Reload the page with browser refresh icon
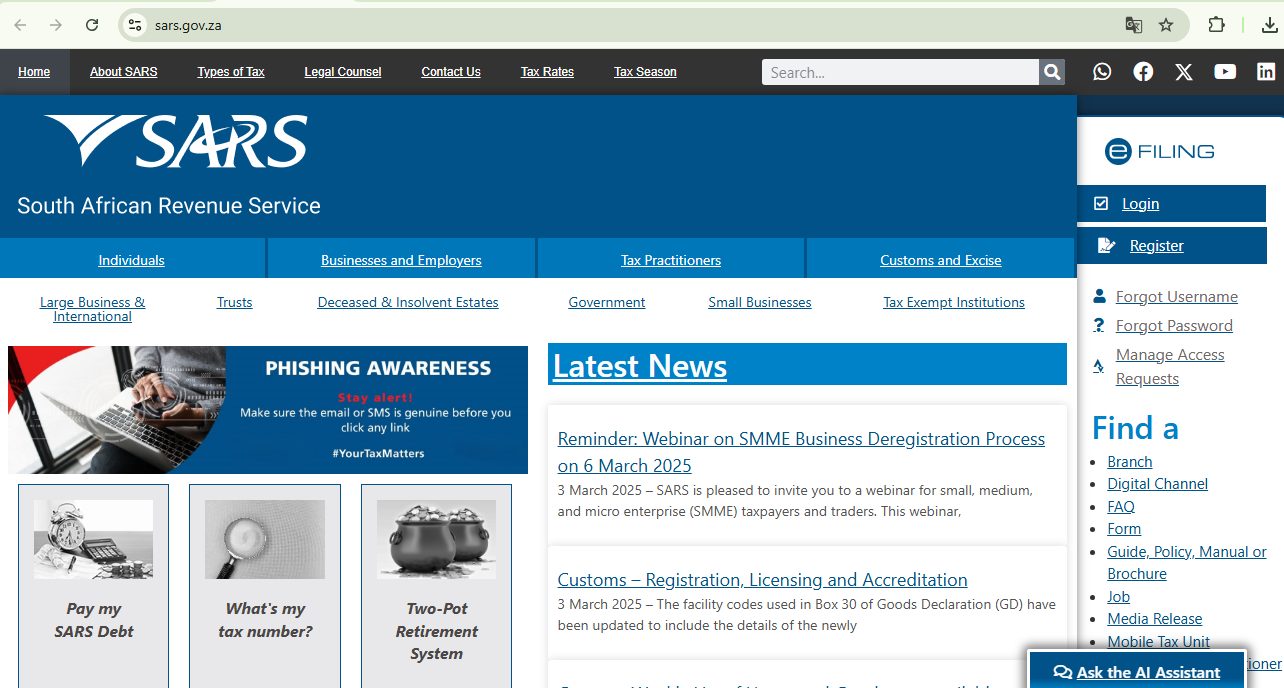 pos(92,25)
